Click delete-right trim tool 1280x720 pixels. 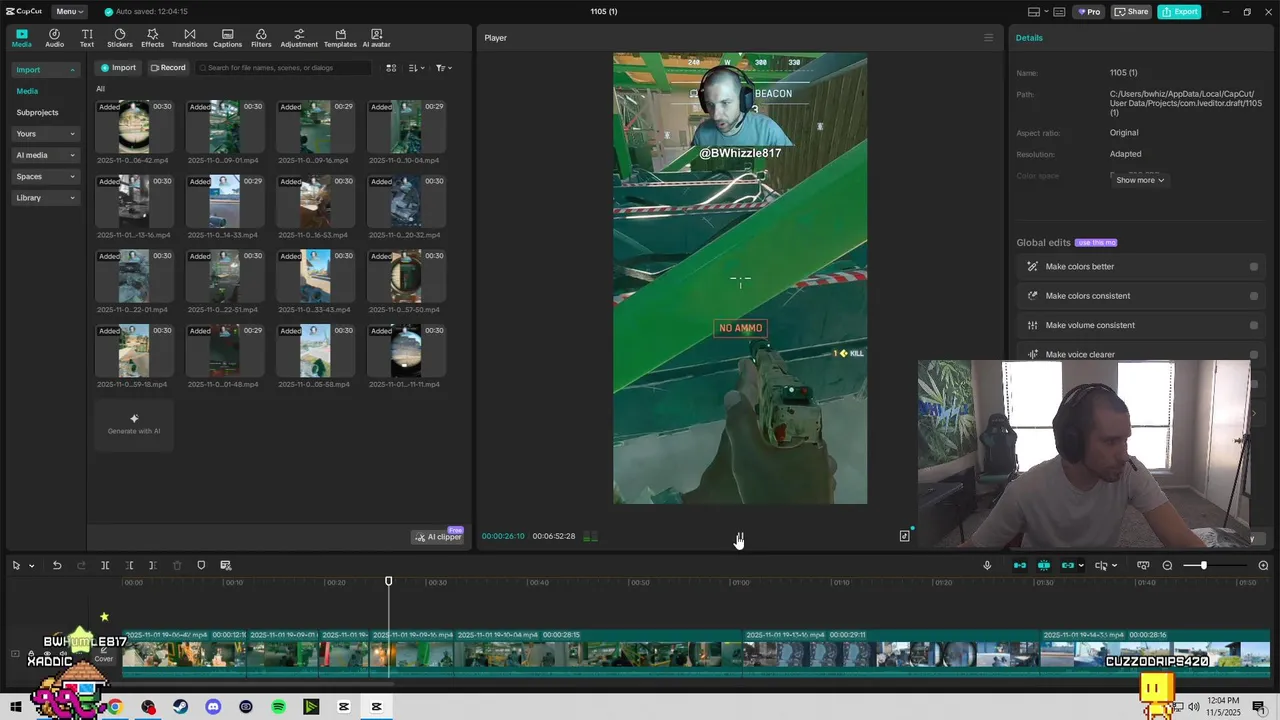(x=152, y=565)
